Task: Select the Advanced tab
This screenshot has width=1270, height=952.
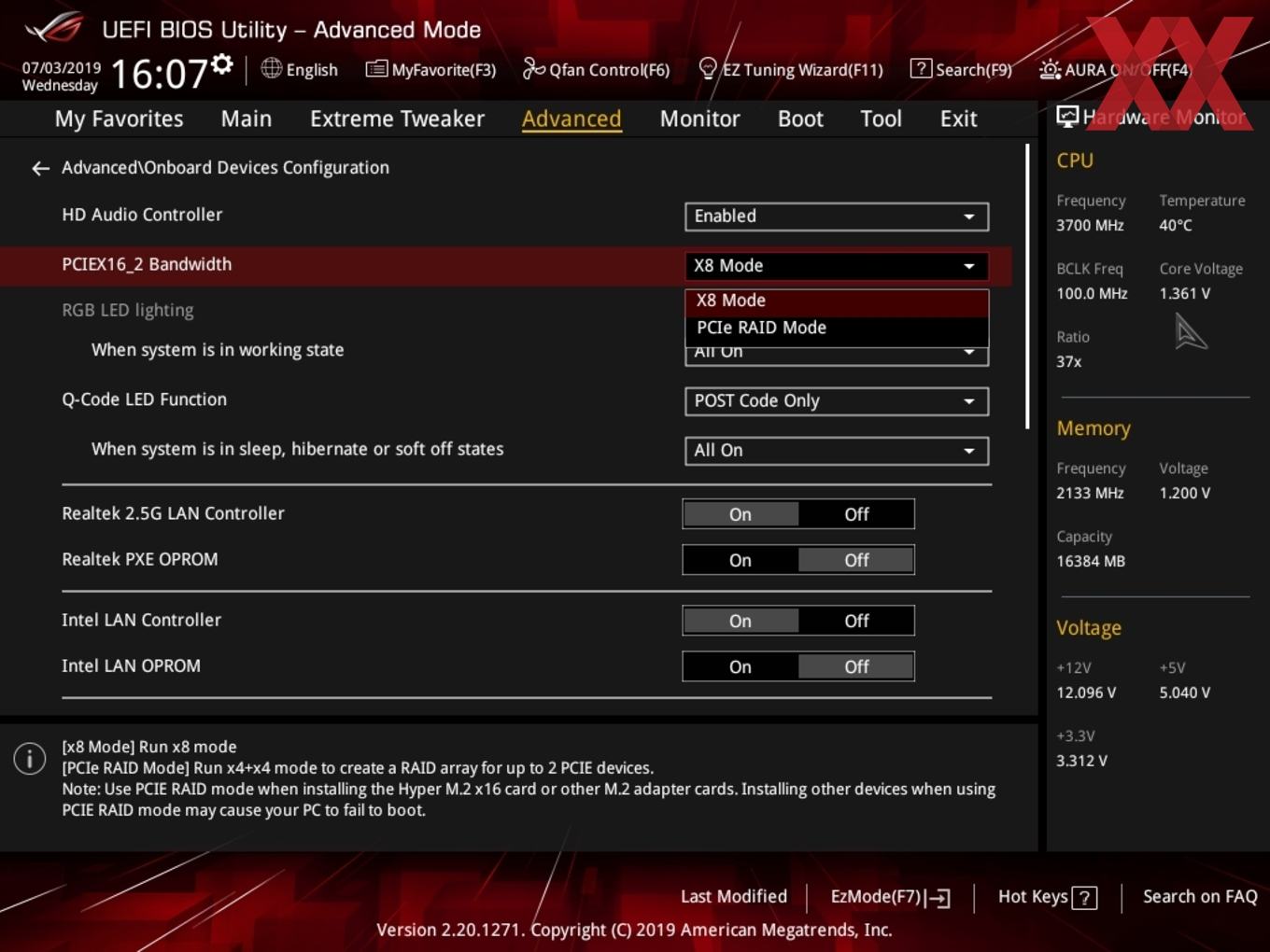Action: click(571, 119)
